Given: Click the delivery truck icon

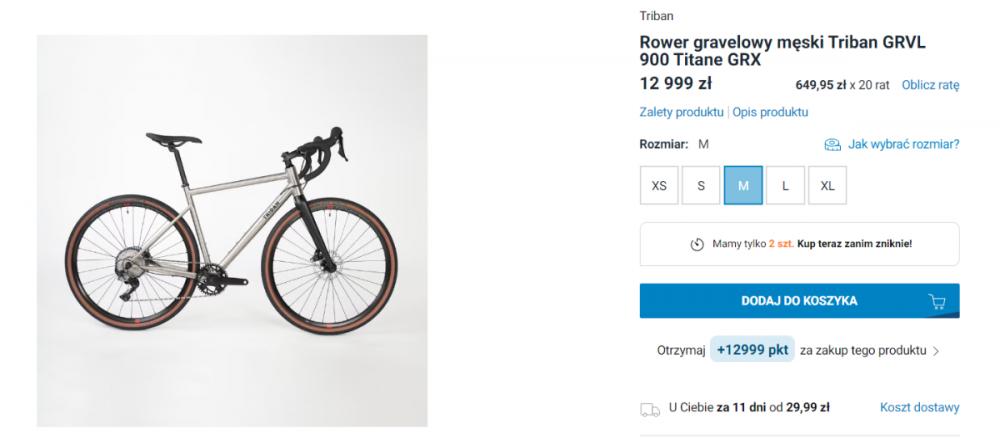Looking at the screenshot, I should point(650,409).
